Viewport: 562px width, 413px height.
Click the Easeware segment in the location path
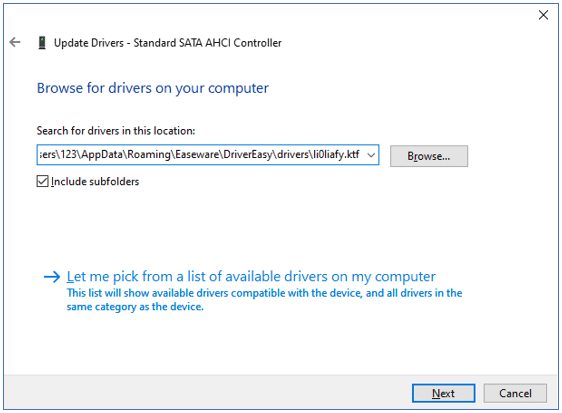point(197,155)
